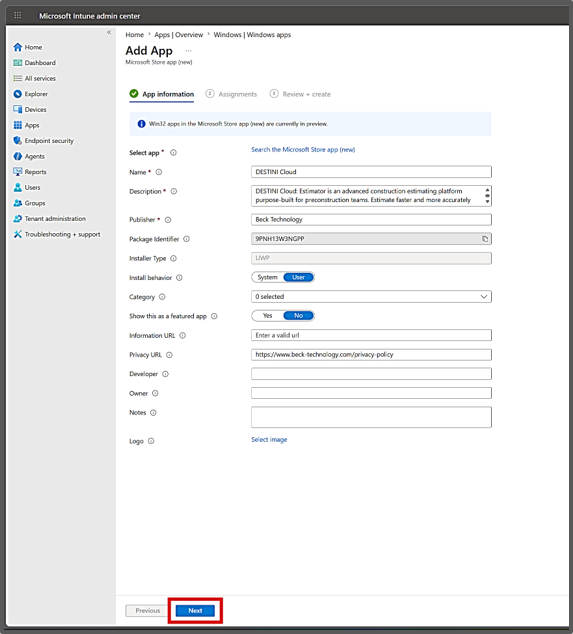Click the Previous button
573x634 pixels.
tap(148, 611)
